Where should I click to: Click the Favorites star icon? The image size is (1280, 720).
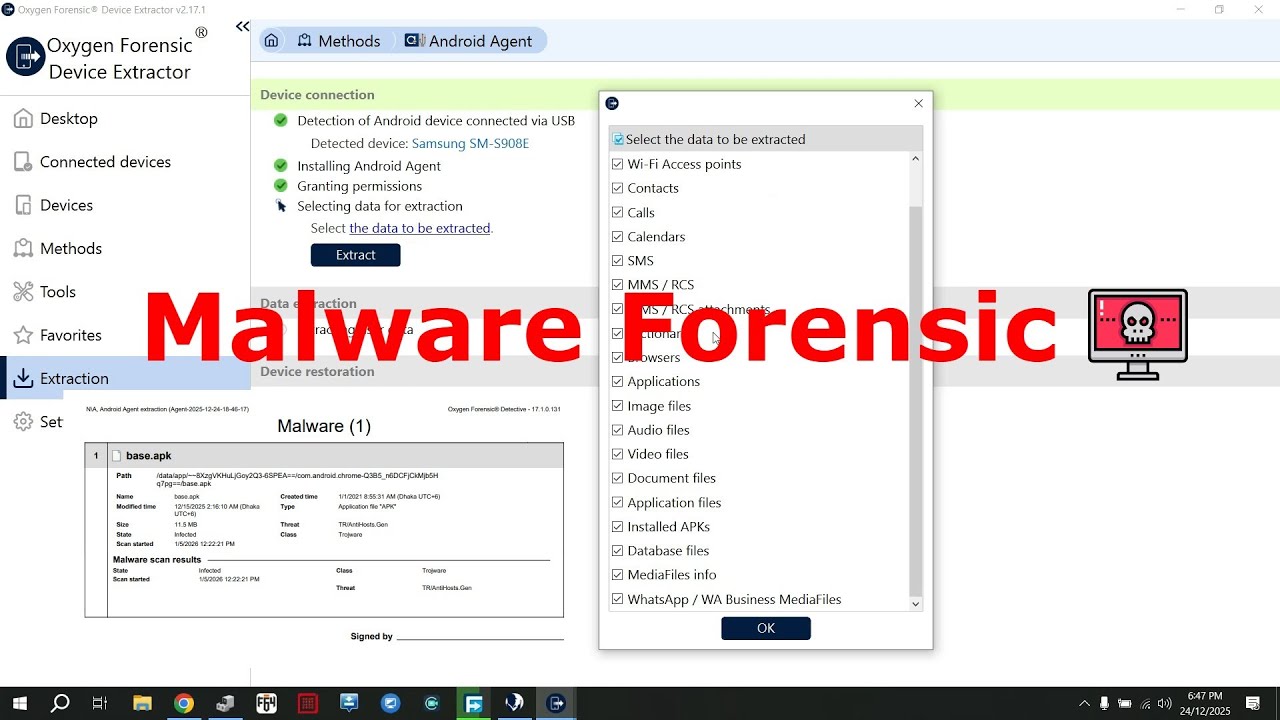coord(23,335)
